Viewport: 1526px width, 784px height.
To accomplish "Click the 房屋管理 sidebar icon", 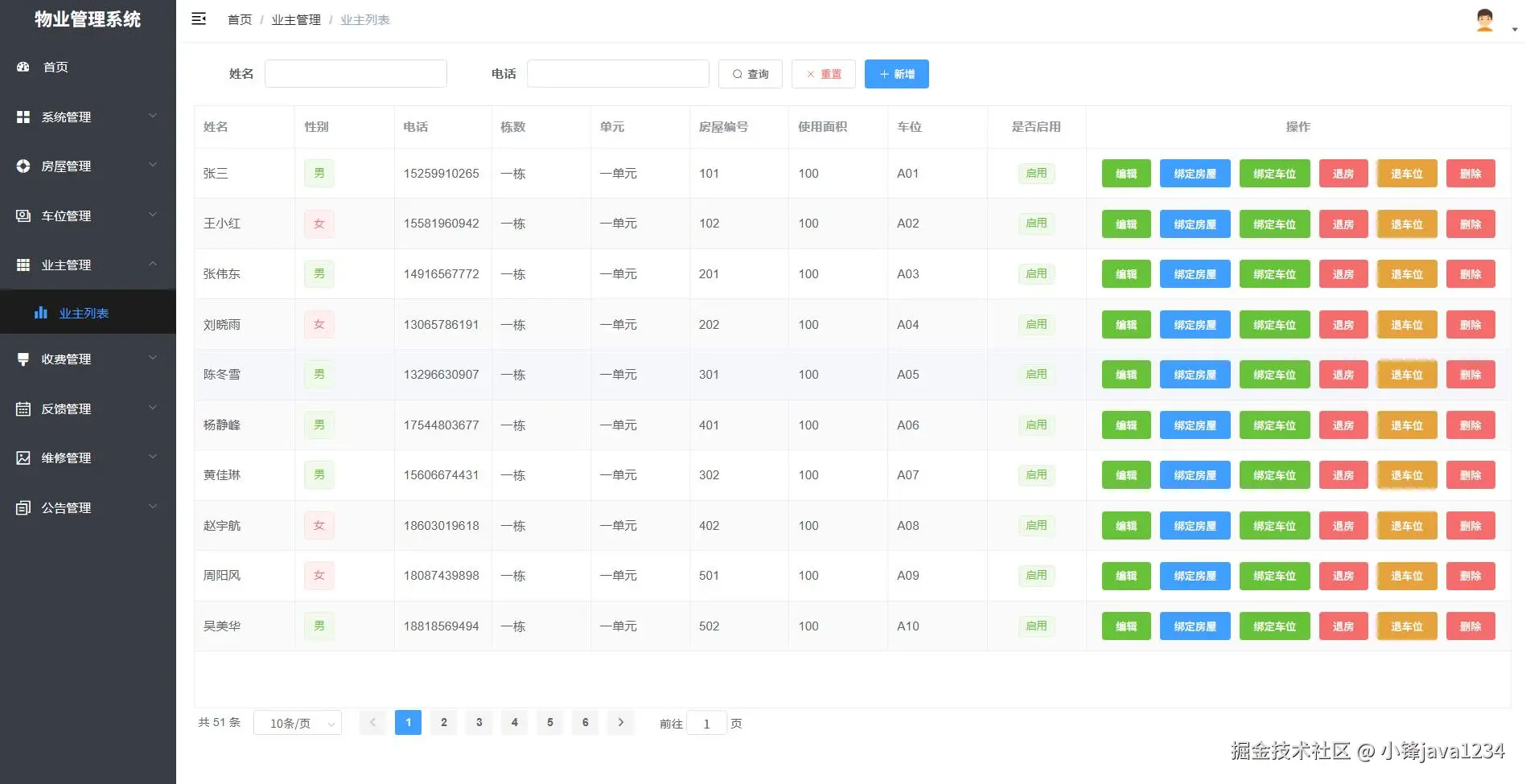I will pyautogui.click(x=23, y=166).
